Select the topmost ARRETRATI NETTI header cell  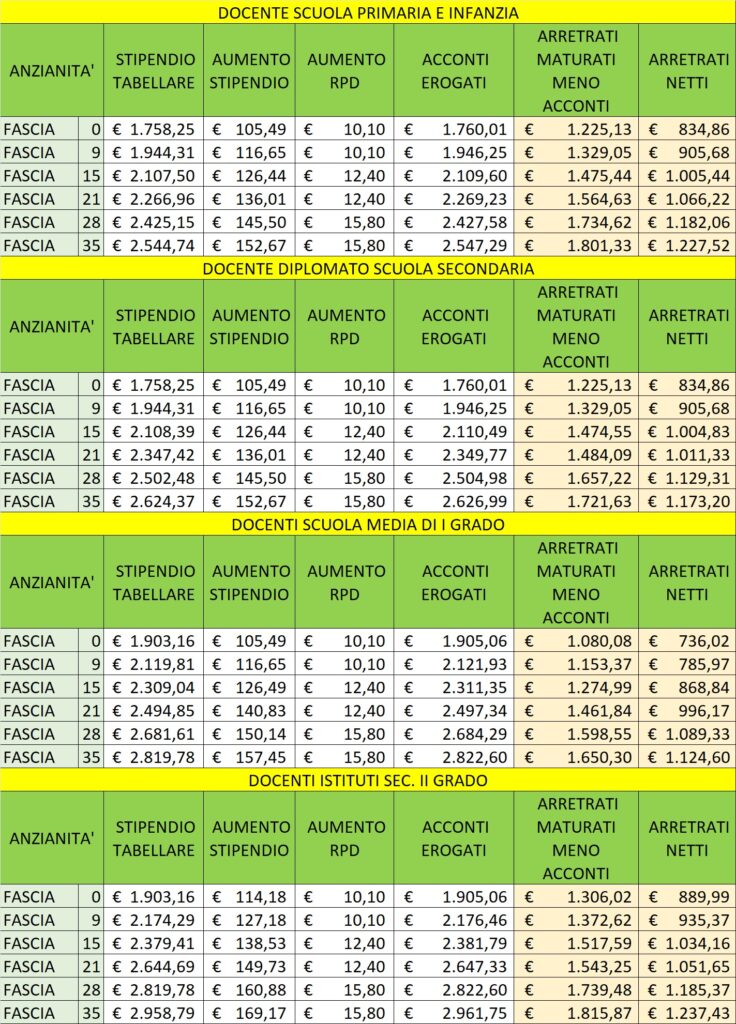coord(687,71)
